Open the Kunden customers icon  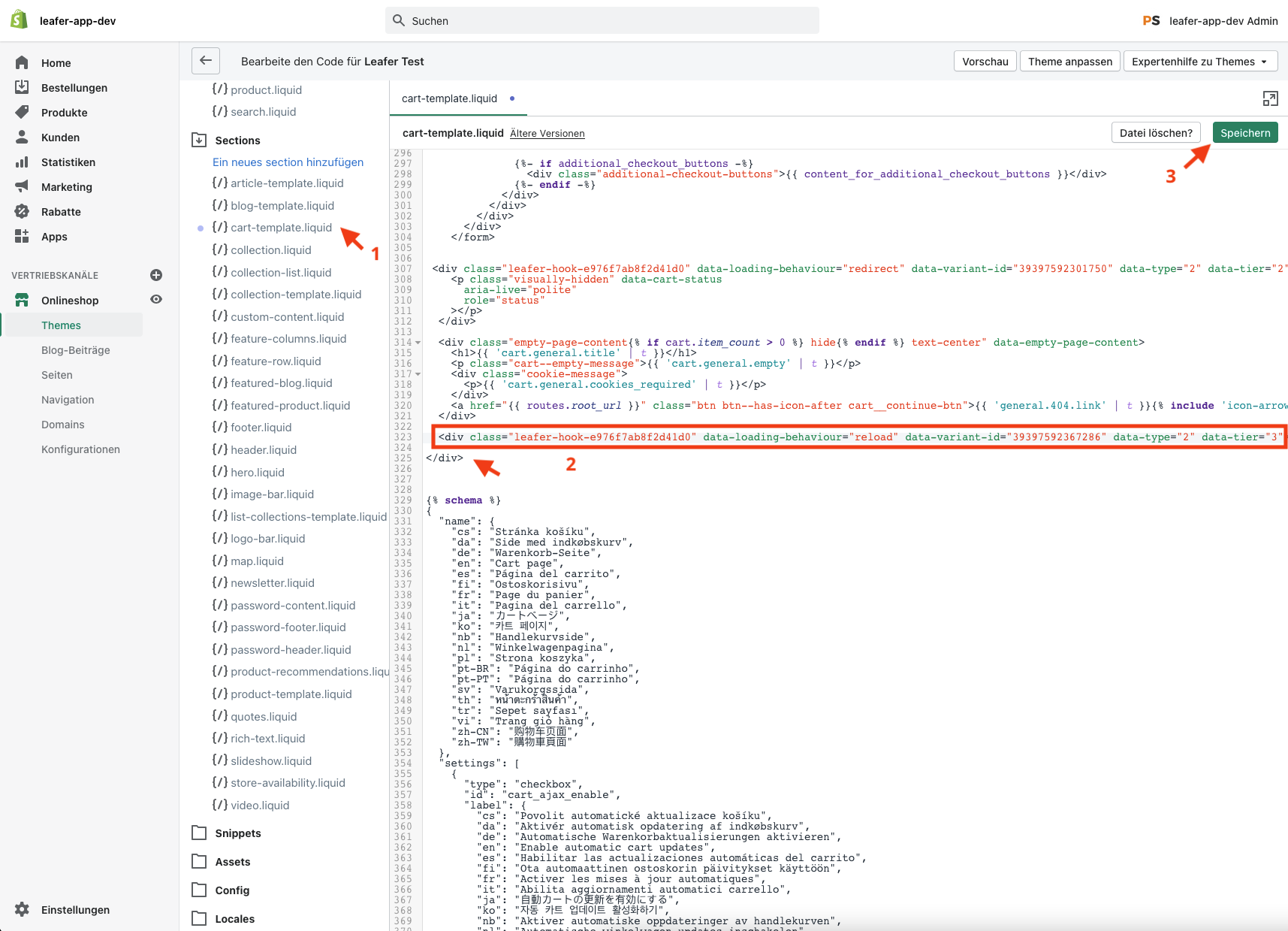pyautogui.click(x=22, y=137)
